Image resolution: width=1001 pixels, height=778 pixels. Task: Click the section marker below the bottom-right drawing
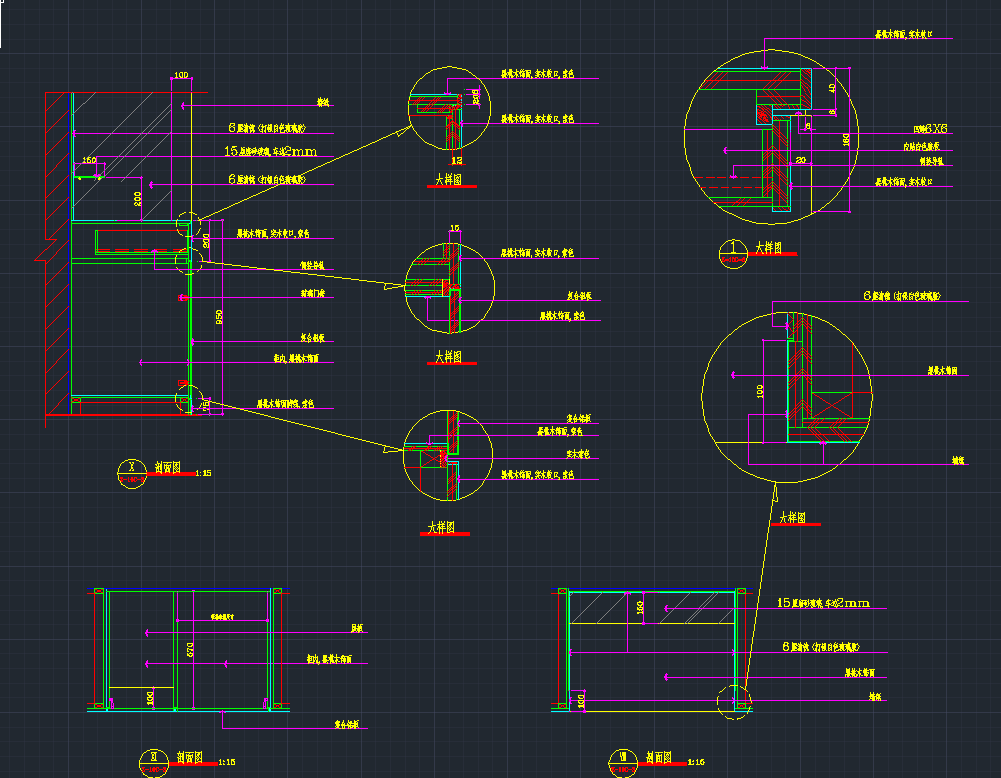(x=621, y=762)
